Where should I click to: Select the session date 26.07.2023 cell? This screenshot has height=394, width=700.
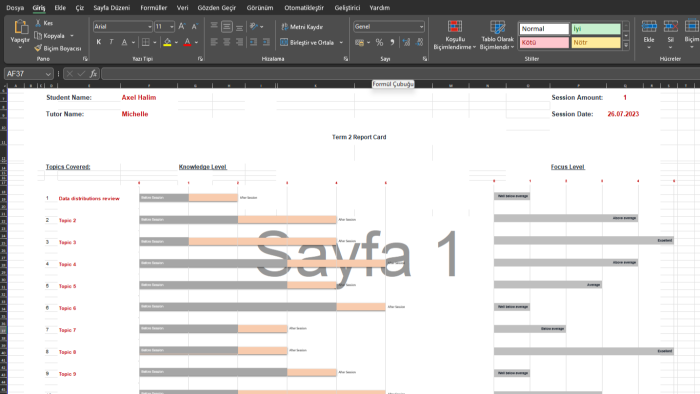[x=623, y=114]
